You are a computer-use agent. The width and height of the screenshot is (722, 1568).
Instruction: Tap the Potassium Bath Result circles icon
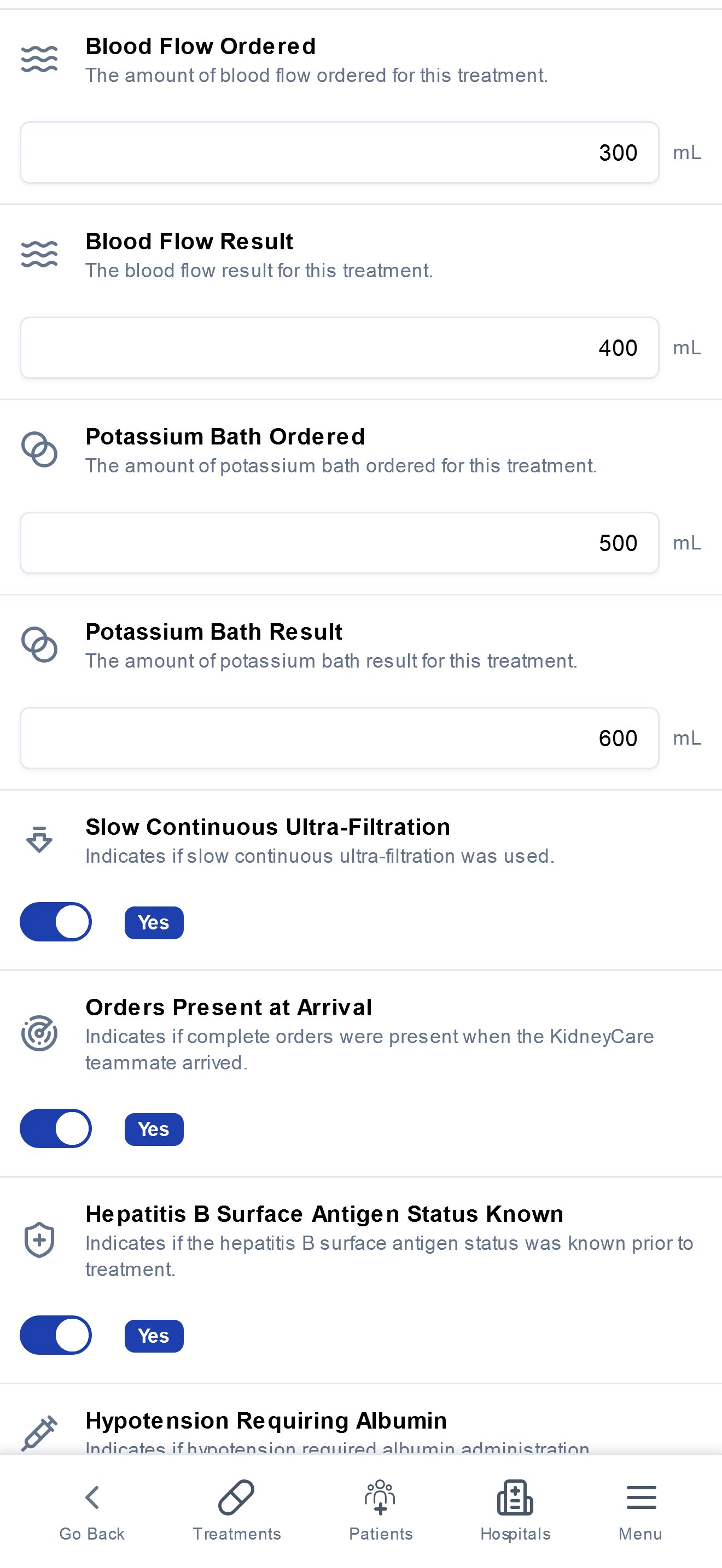click(x=39, y=644)
